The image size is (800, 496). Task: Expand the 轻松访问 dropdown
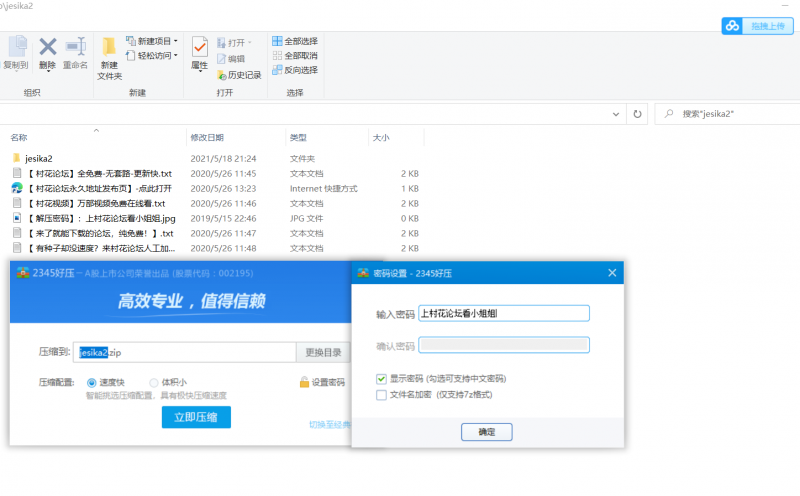[x=176, y=56]
